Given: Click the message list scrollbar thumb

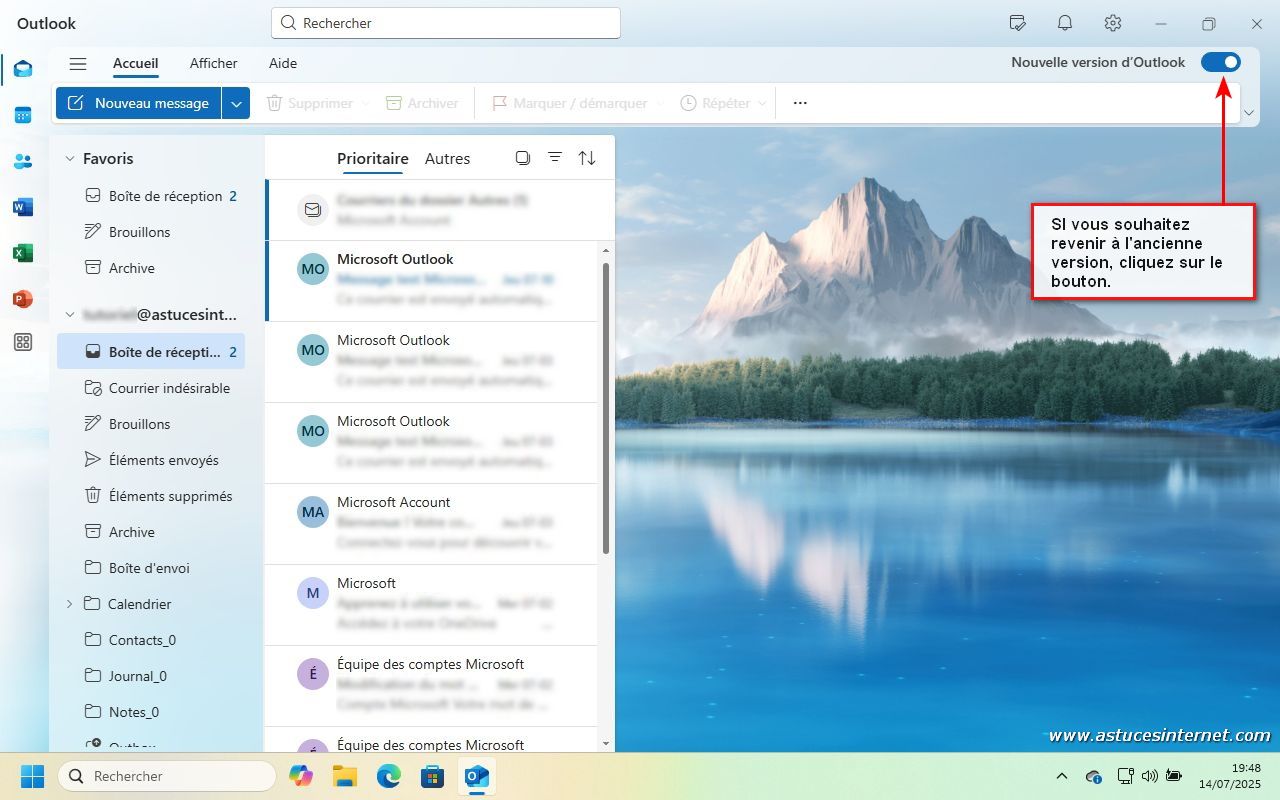Looking at the screenshot, I should click(x=605, y=408).
